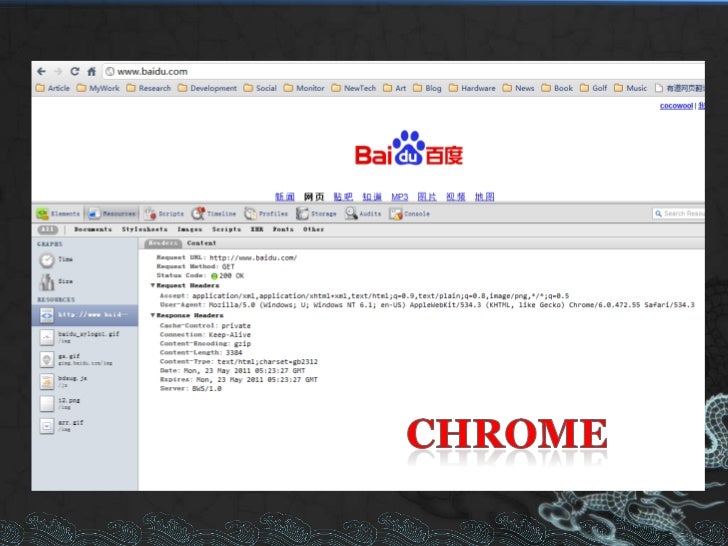Viewport: 728px width, 546px height.
Task: Open the Baidu 视频 video link
Action: pos(455,197)
